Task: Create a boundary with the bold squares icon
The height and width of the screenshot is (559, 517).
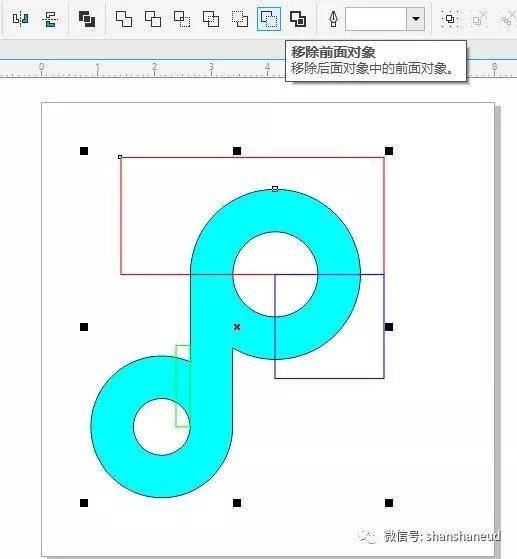Action: point(298,19)
